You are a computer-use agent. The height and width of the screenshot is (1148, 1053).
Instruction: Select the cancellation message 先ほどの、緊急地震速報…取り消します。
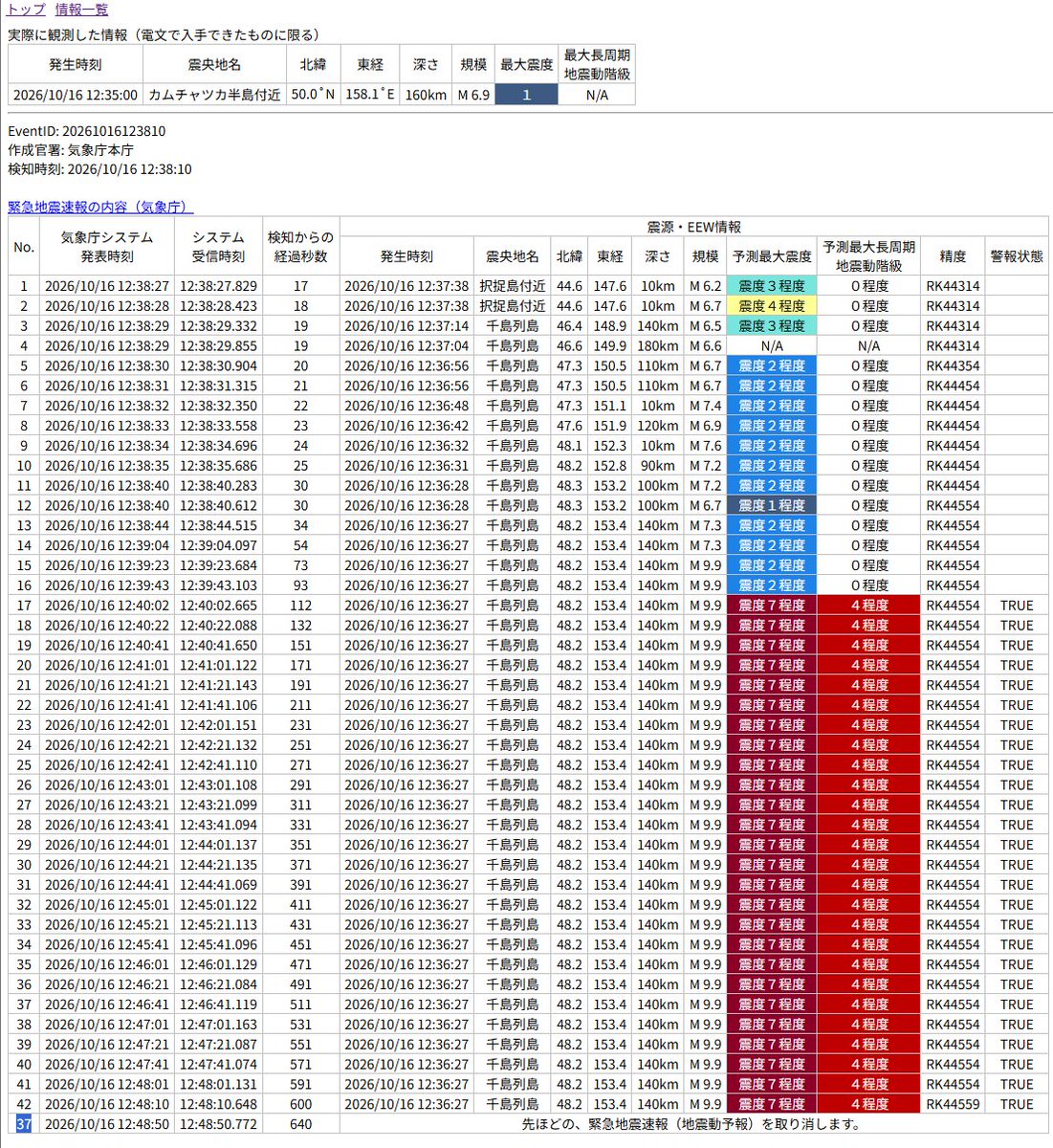[x=692, y=1124]
